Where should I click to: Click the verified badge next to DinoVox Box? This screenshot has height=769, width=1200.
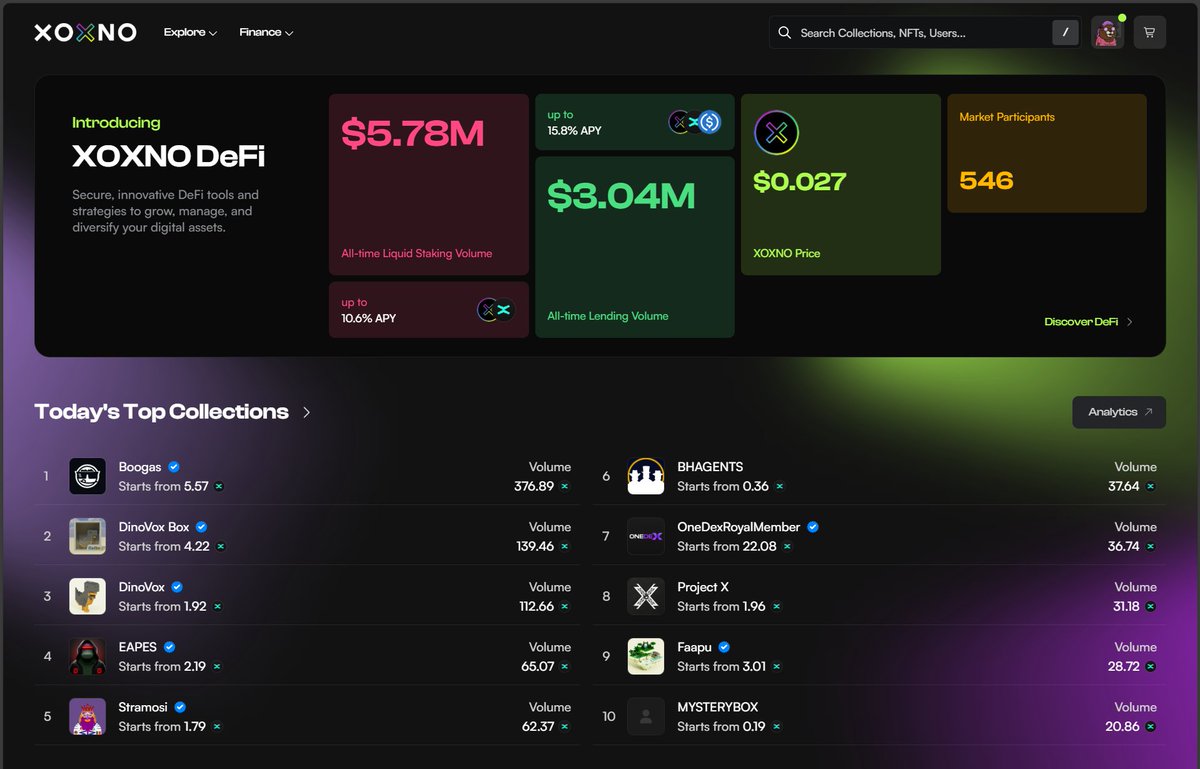coord(201,527)
